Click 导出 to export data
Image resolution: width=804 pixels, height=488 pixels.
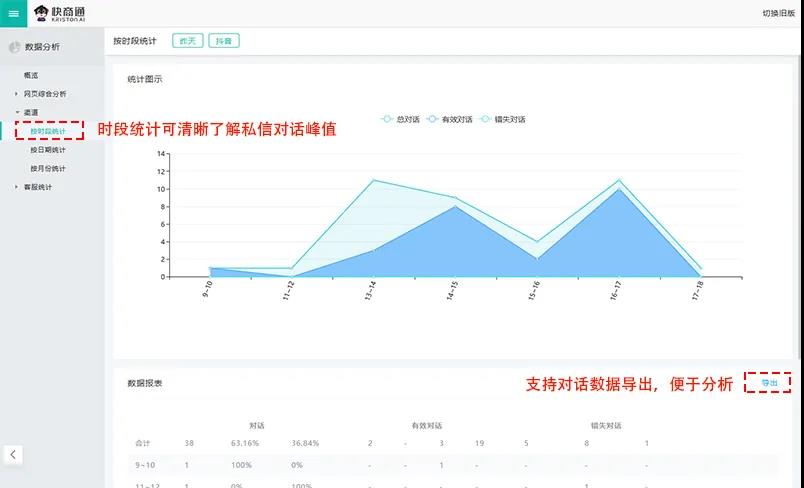pyautogui.click(x=769, y=383)
